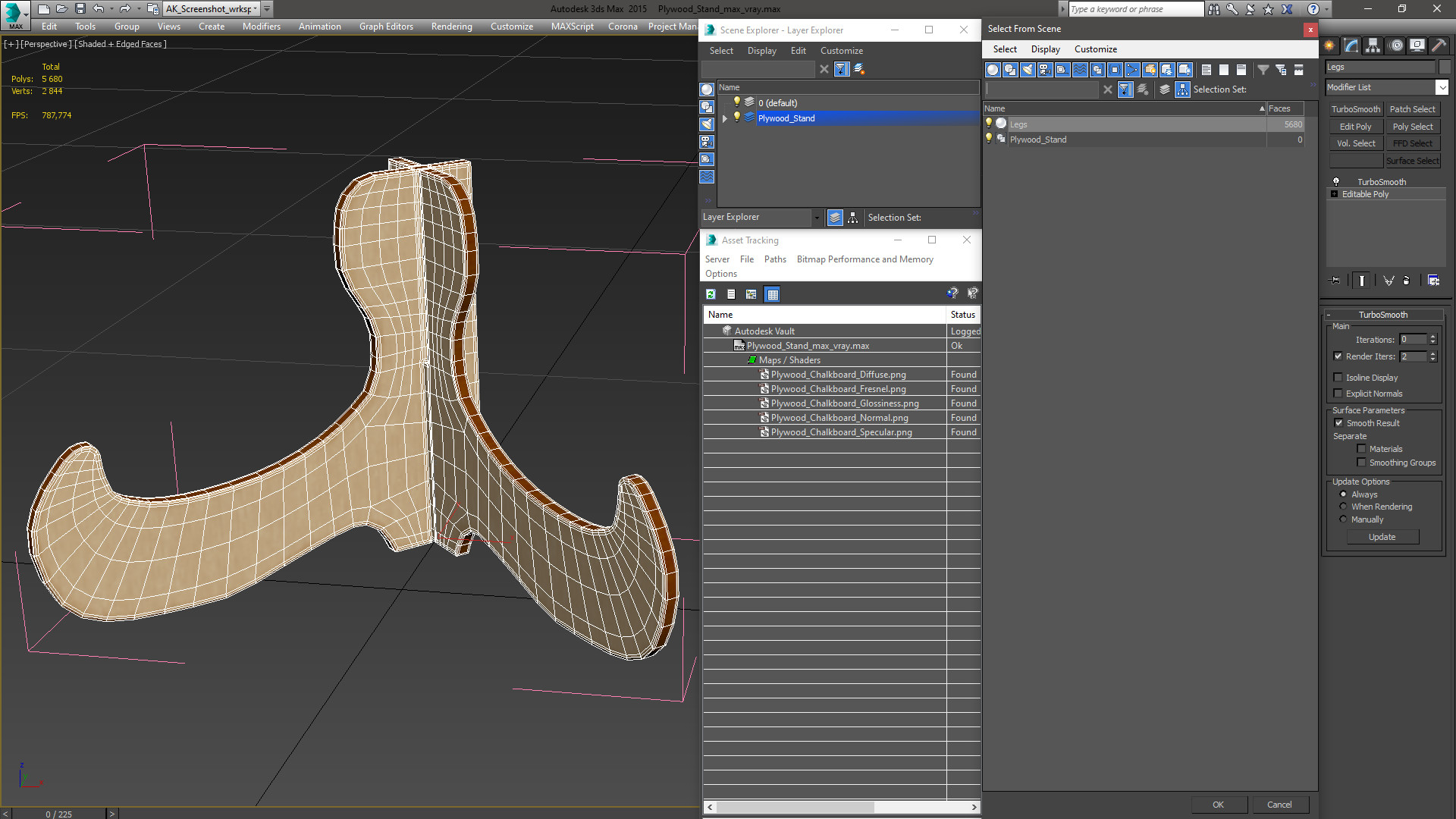Click the Update button in TurboSmooth rollout

click(1382, 537)
